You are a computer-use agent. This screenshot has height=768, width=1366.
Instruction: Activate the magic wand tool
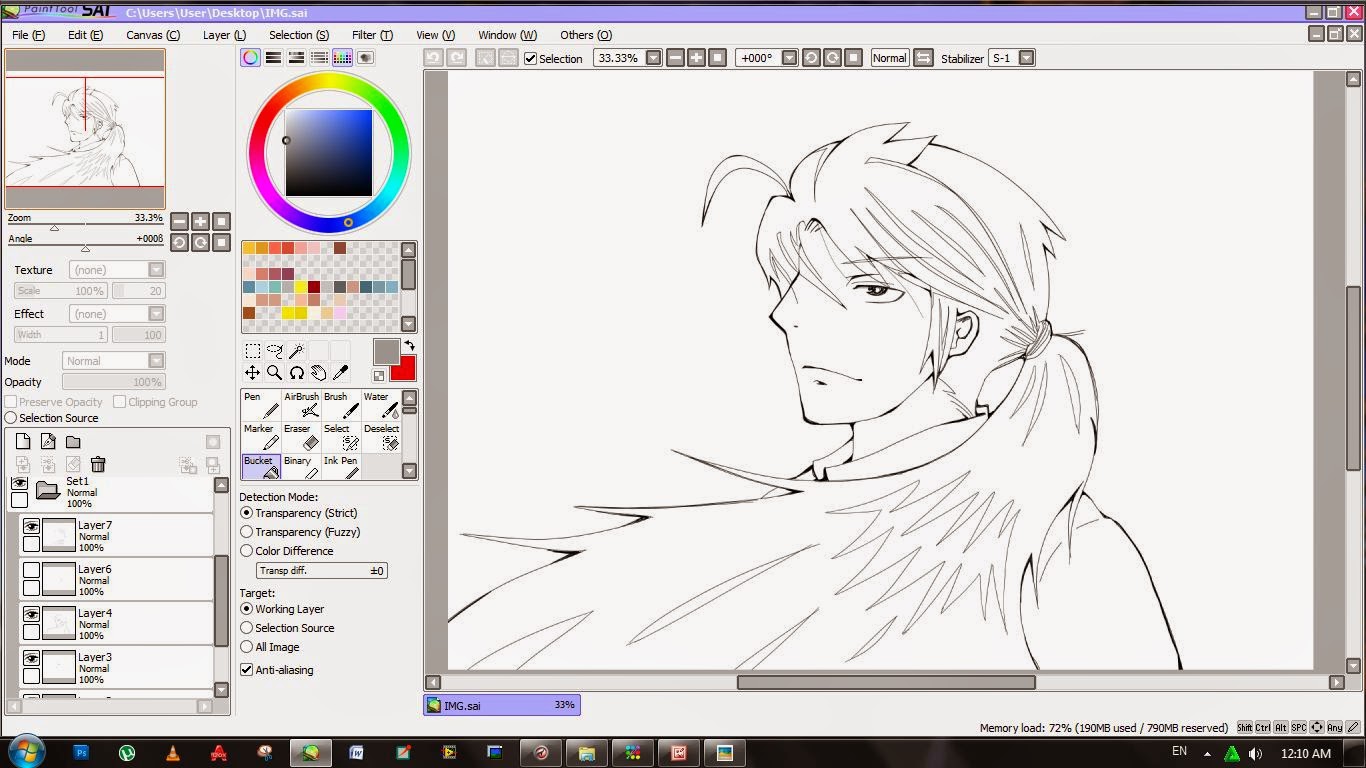tap(297, 351)
